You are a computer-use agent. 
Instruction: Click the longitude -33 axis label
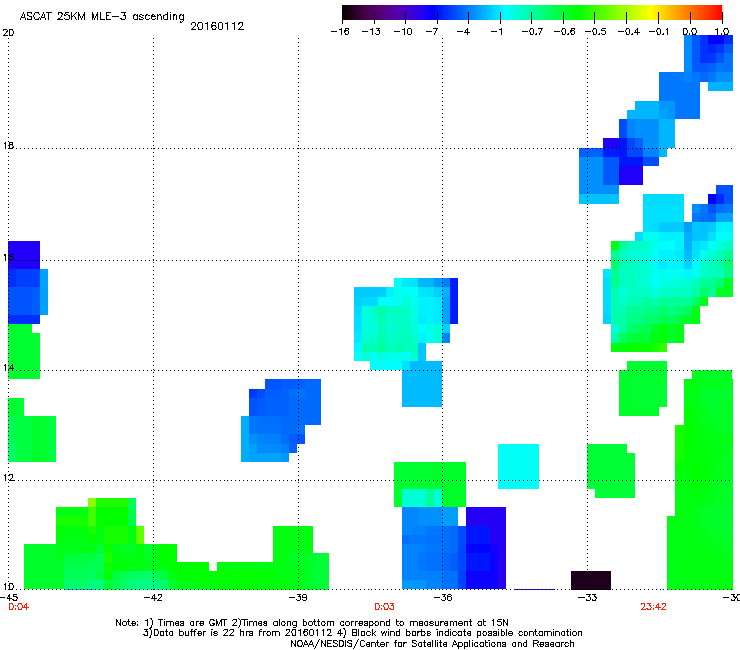[587, 598]
